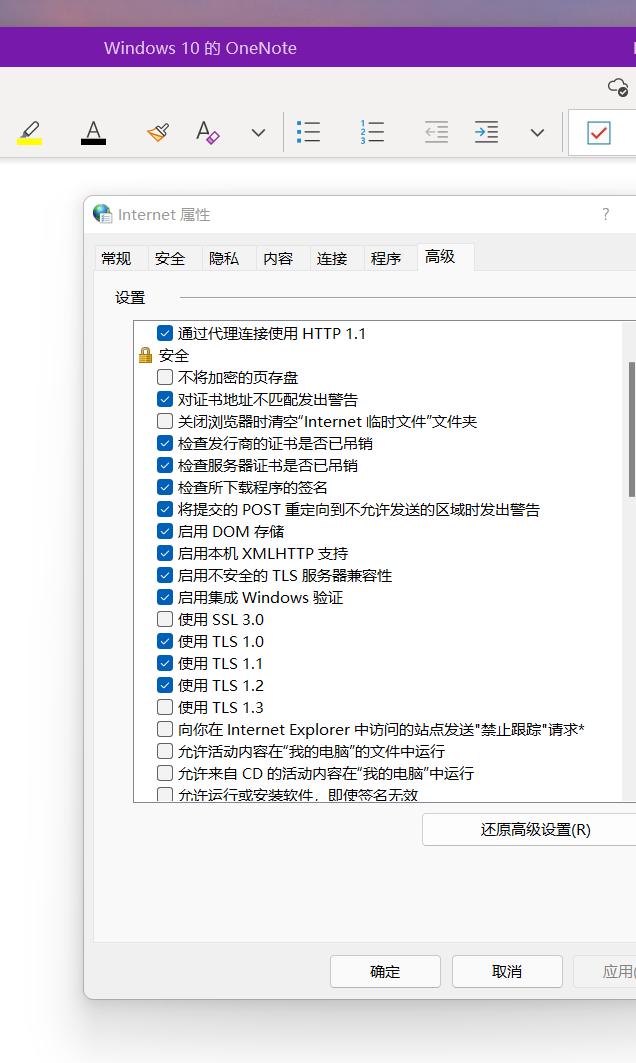Enable 不将加密的页存盘 option
The height and width of the screenshot is (1063, 636).
point(165,377)
